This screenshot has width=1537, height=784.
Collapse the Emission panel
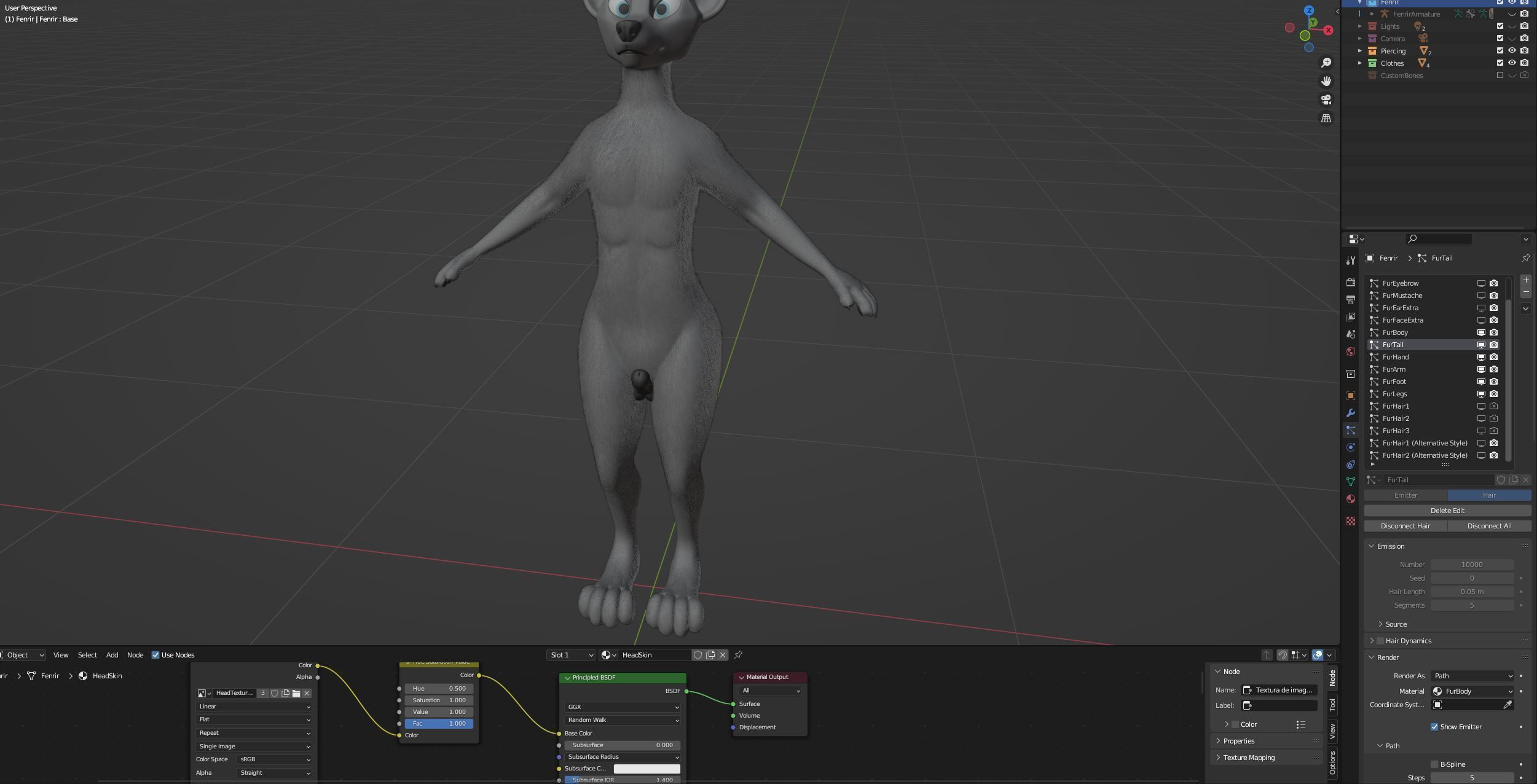tap(1371, 546)
